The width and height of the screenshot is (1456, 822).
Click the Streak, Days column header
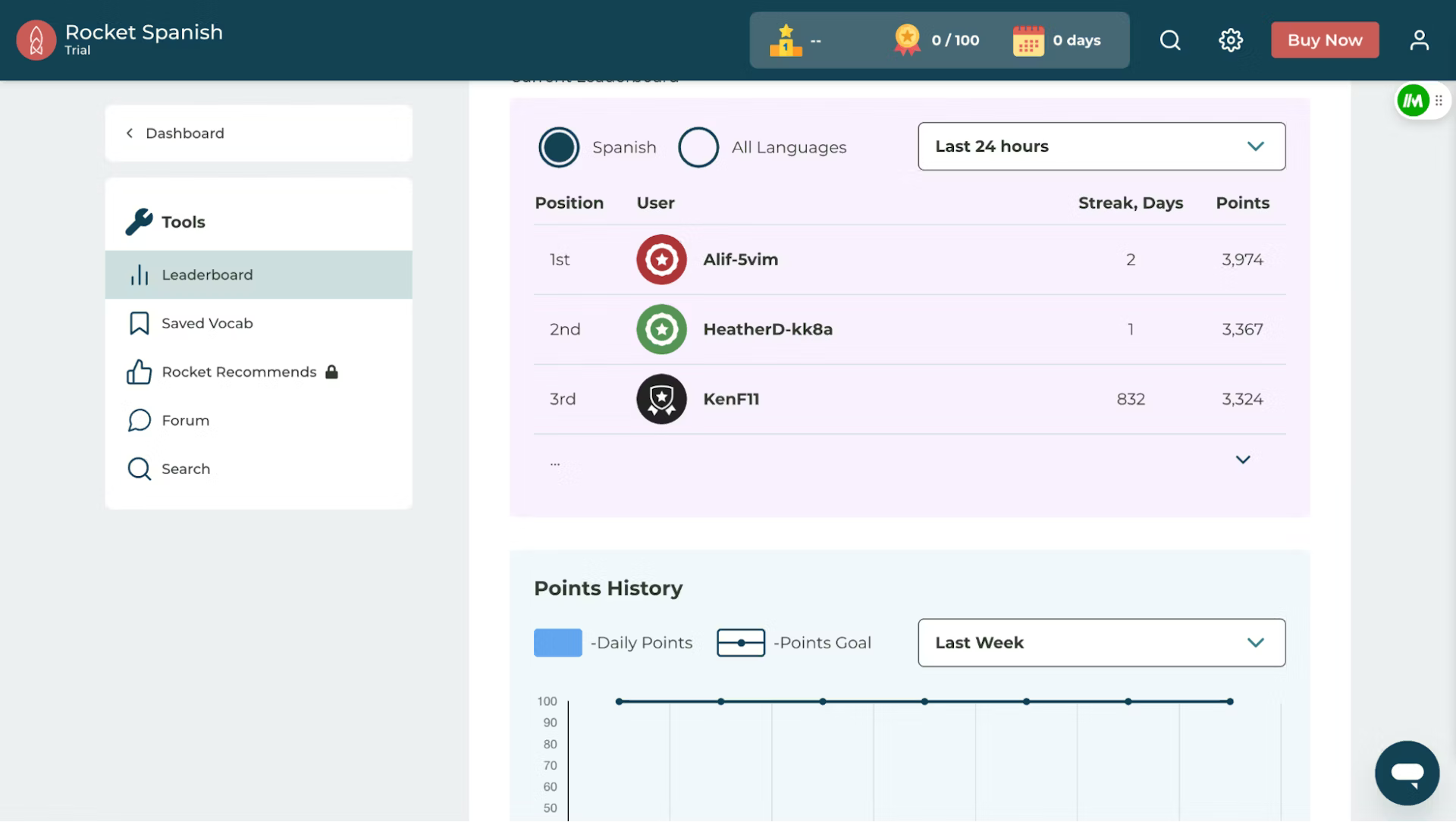[x=1131, y=202]
